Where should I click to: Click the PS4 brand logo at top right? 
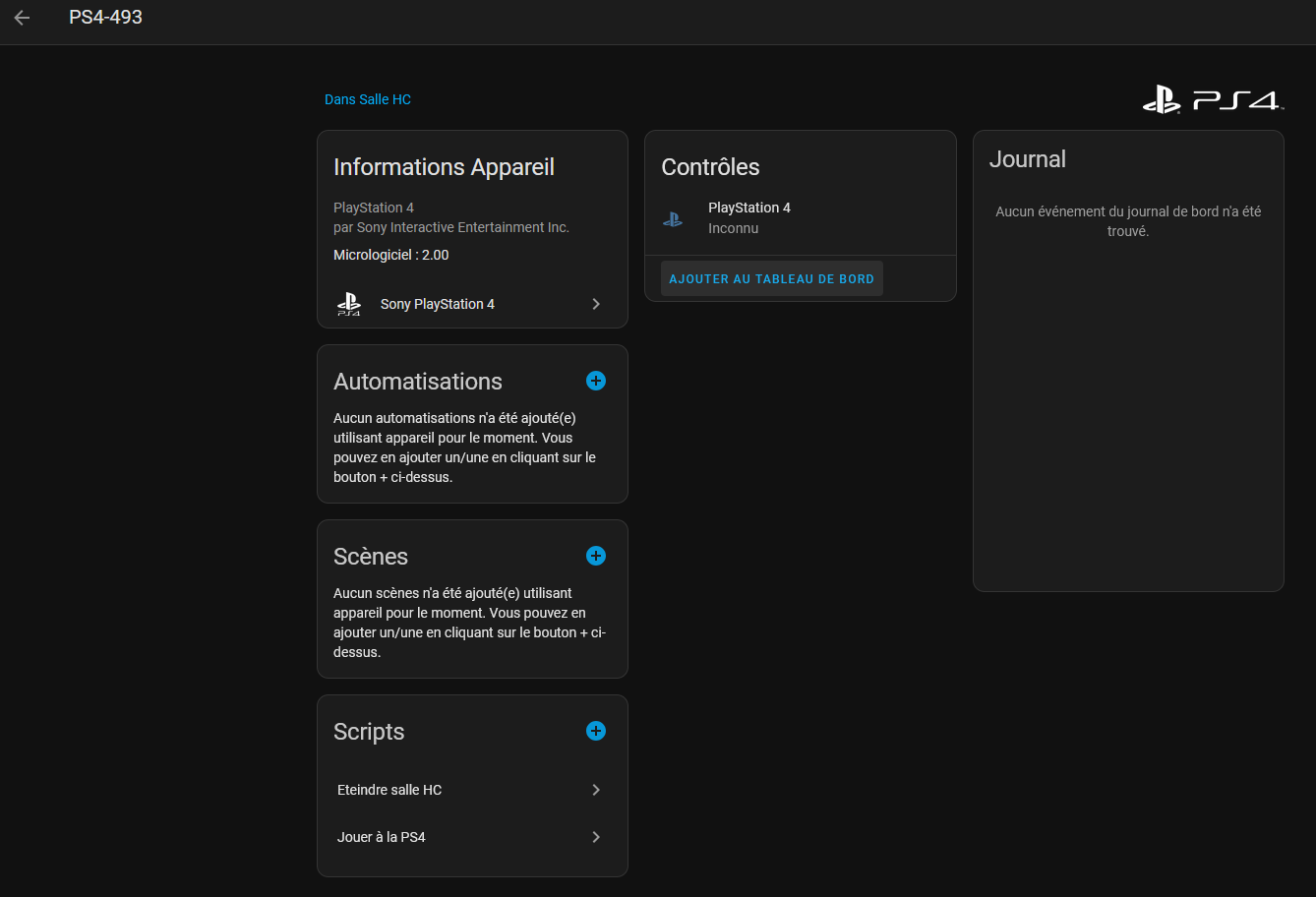click(x=1213, y=99)
